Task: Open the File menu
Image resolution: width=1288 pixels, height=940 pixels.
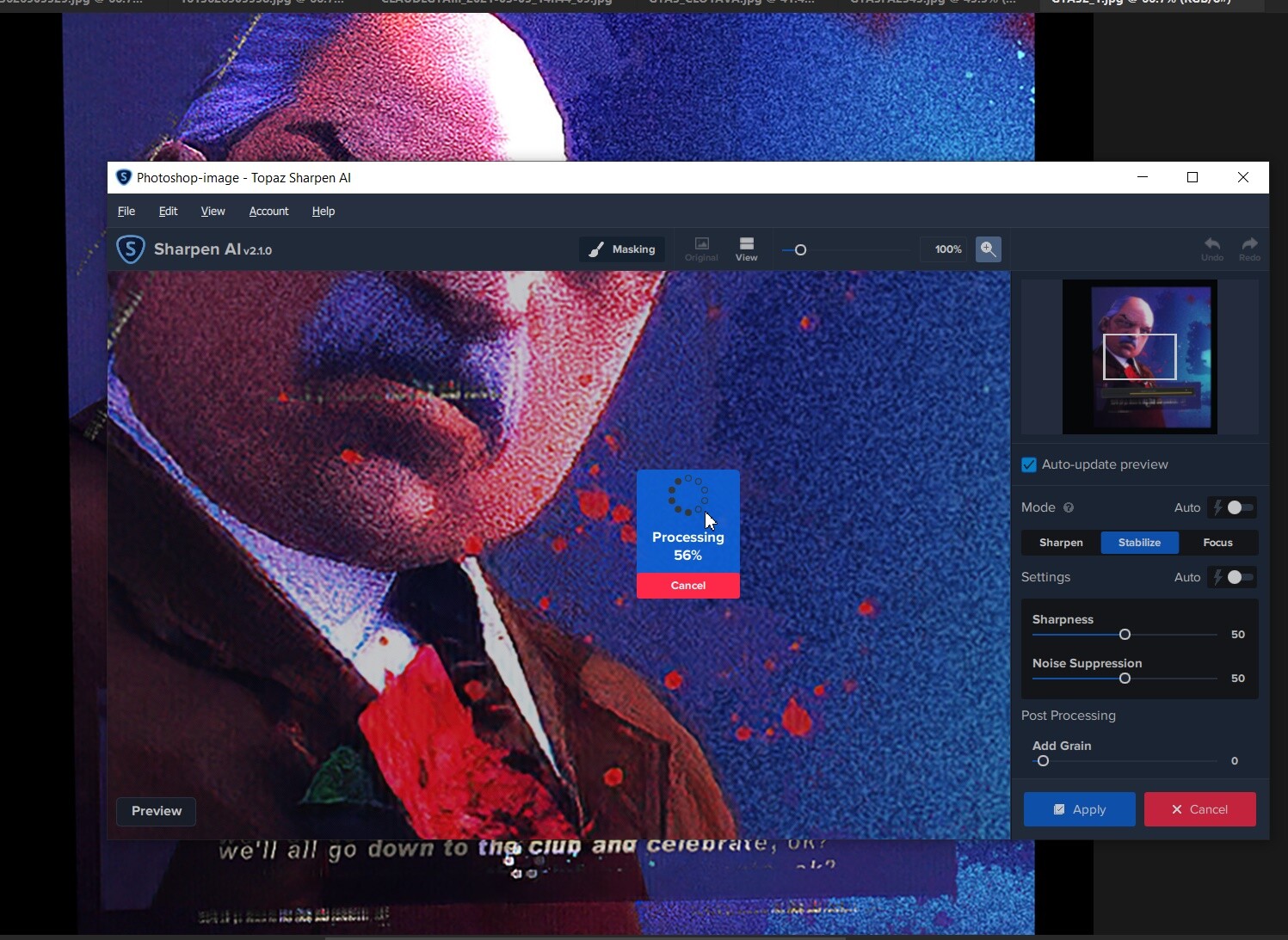Action: click(x=126, y=211)
